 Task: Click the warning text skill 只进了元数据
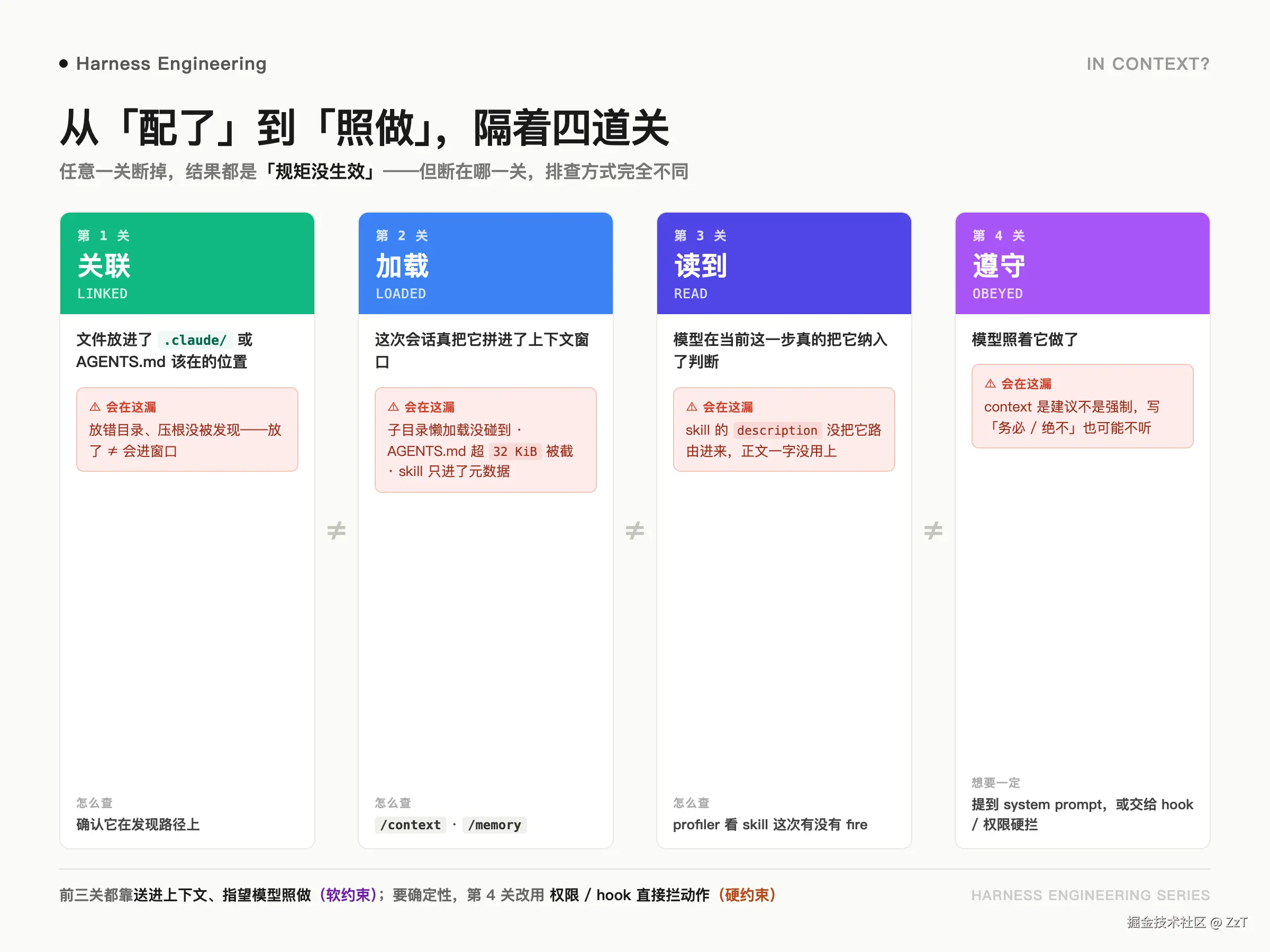coord(454,471)
